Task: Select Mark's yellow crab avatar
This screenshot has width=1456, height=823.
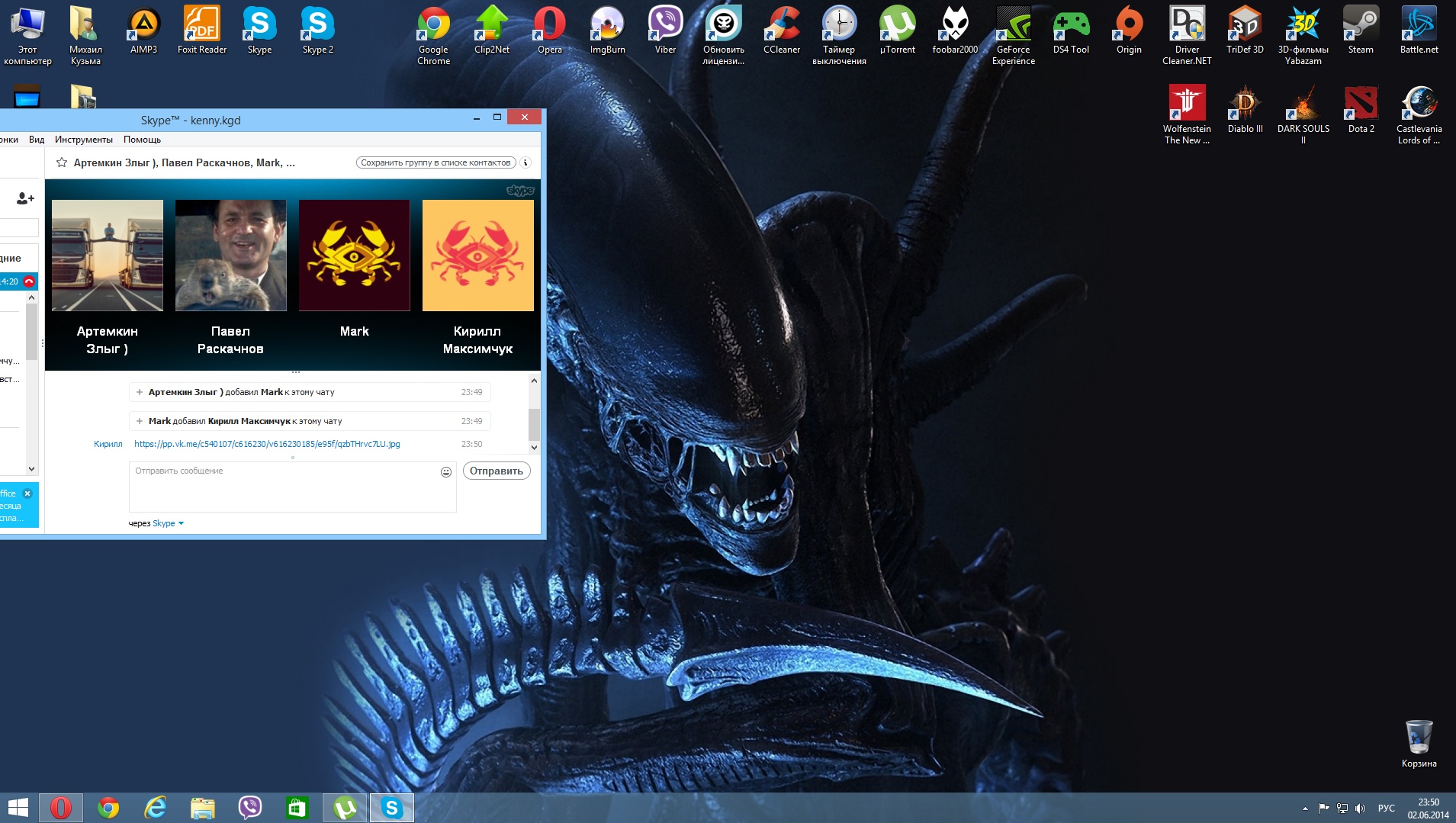Action: (x=355, y=256)
